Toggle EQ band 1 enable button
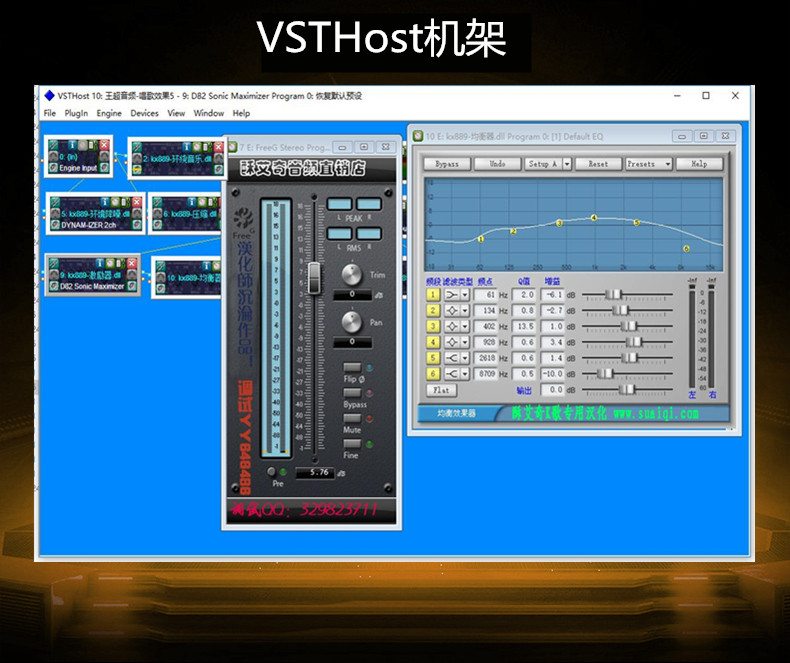 [x=433, y=295]
